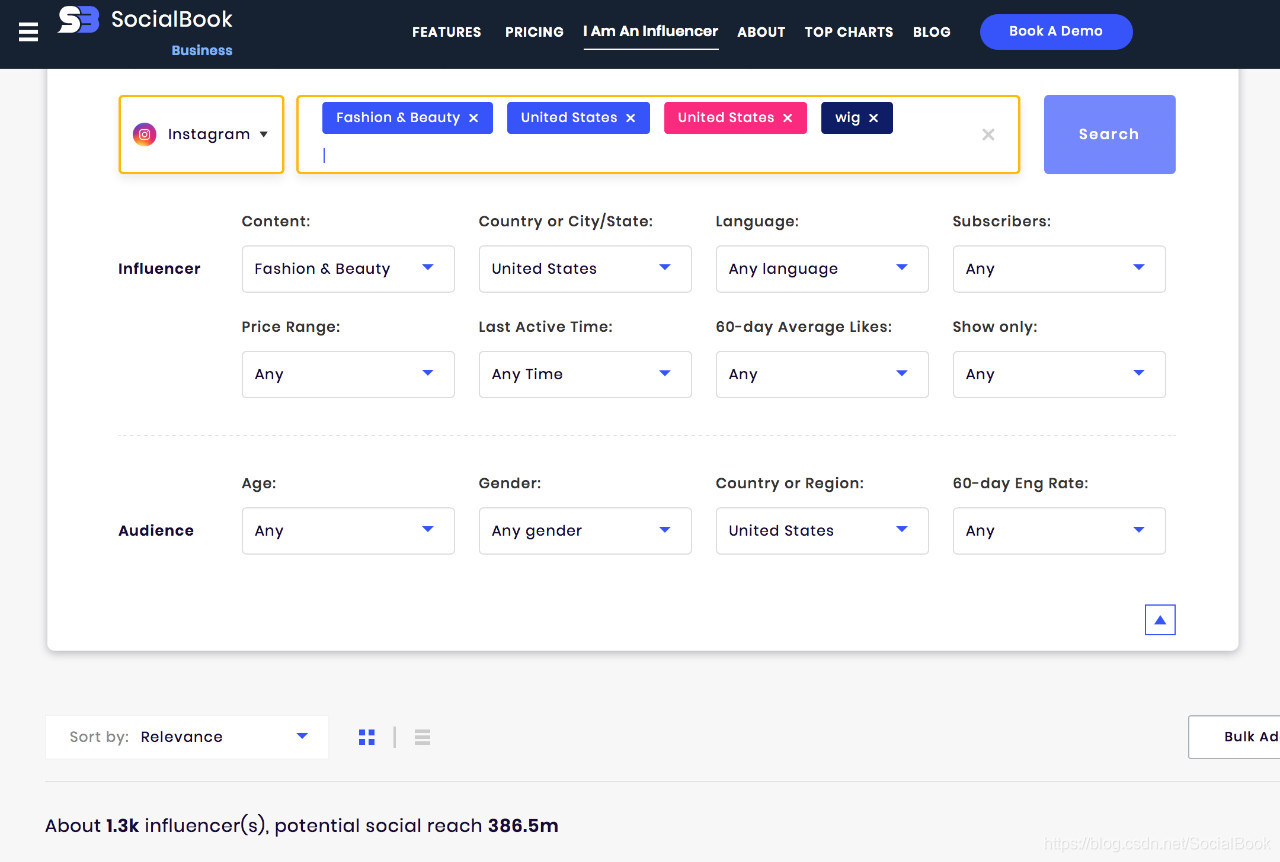The image size is (1280, 862).
Task: Open the audience Gender dropdown
Action: pos(585,531)
